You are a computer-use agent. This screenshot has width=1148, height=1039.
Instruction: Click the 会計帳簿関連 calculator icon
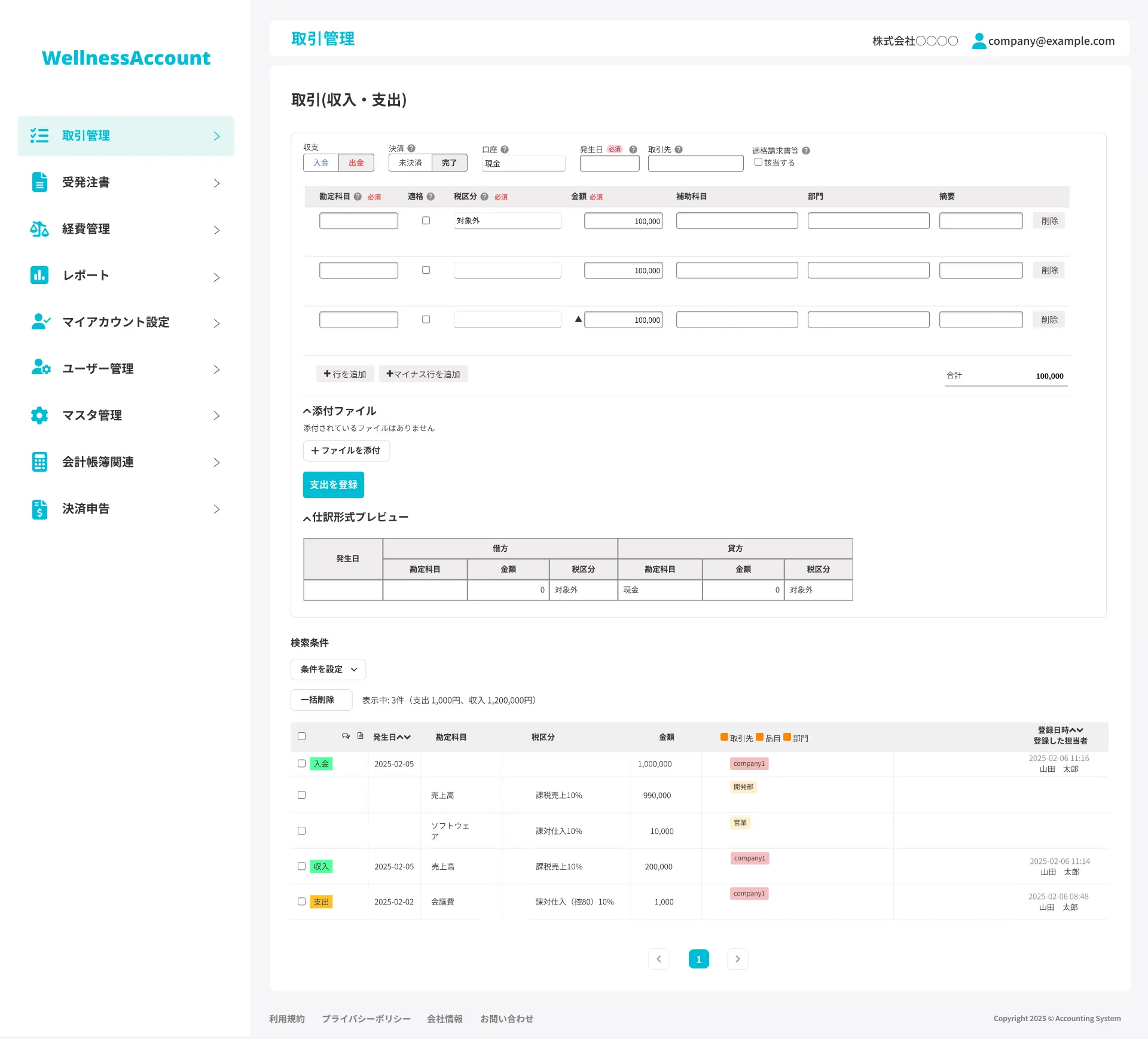pyautogui.click(x=39, y=462)
